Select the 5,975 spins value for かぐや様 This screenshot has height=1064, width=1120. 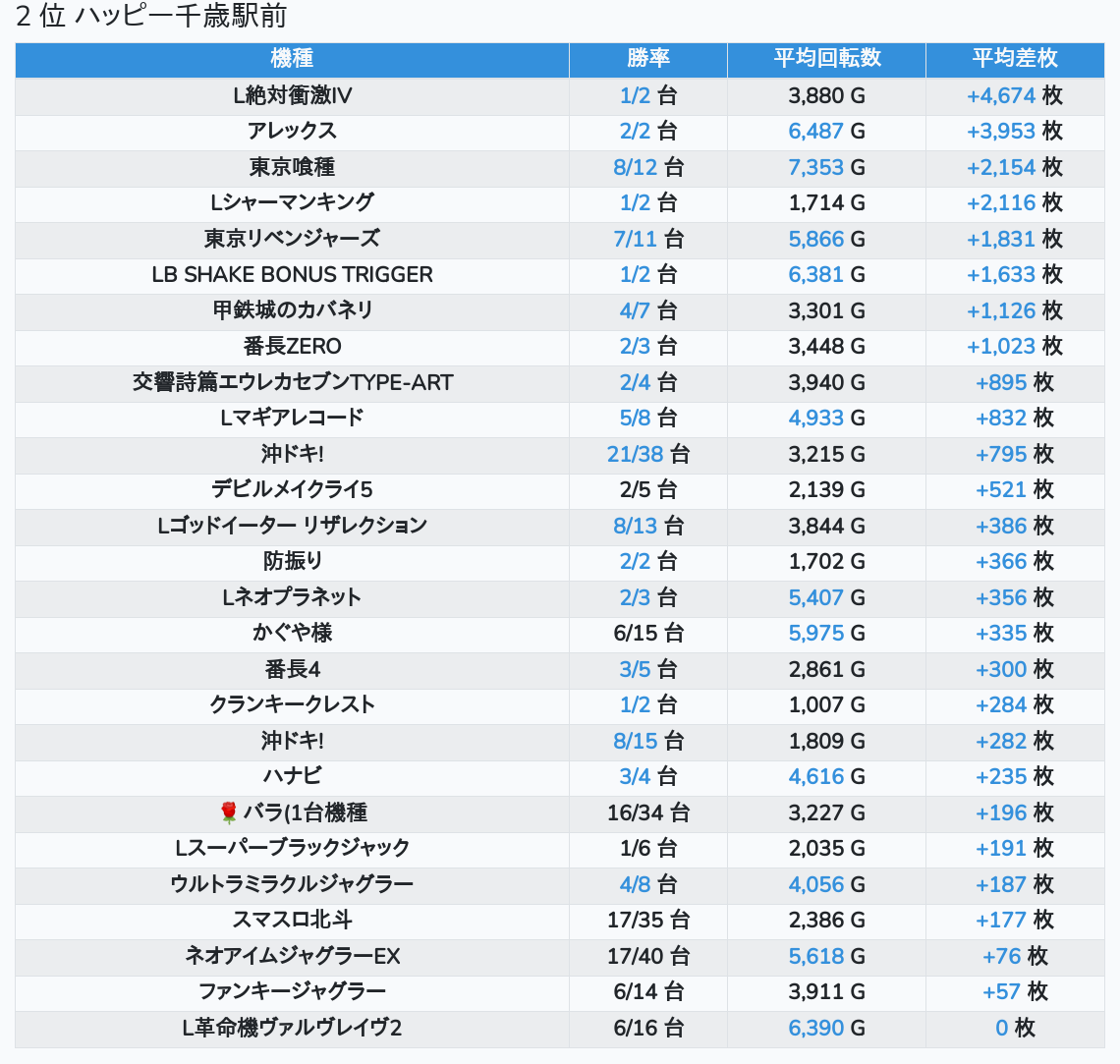tap(815, 633)
